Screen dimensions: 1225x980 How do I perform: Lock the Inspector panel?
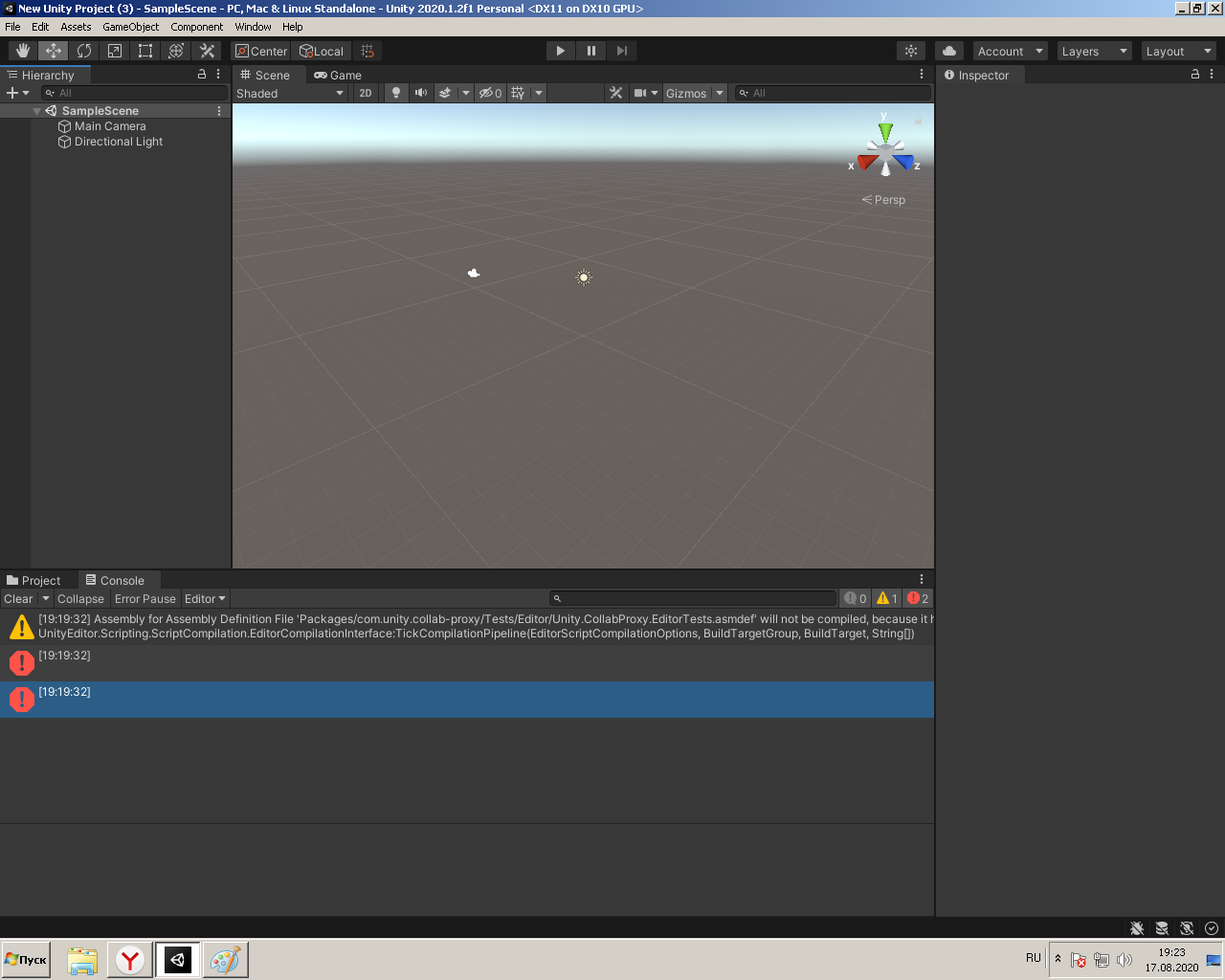tap(1195, 74)
